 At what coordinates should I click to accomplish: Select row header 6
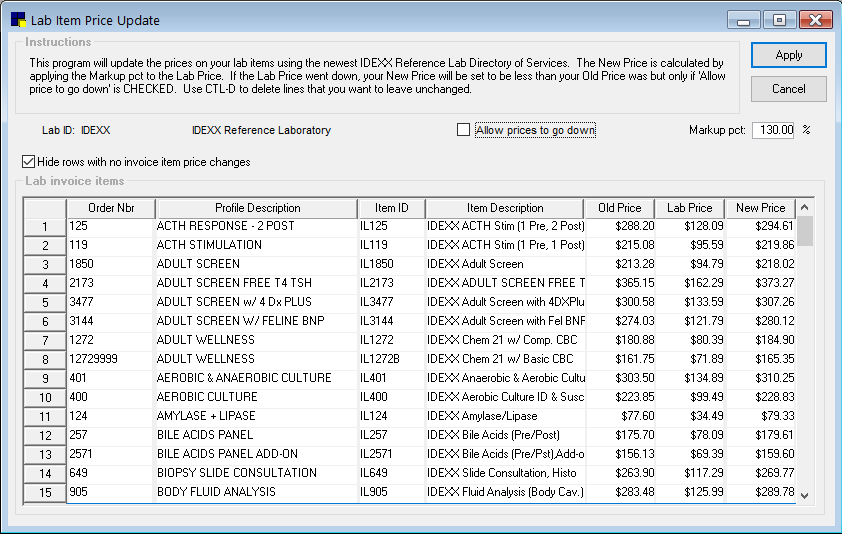pos(45,322)
